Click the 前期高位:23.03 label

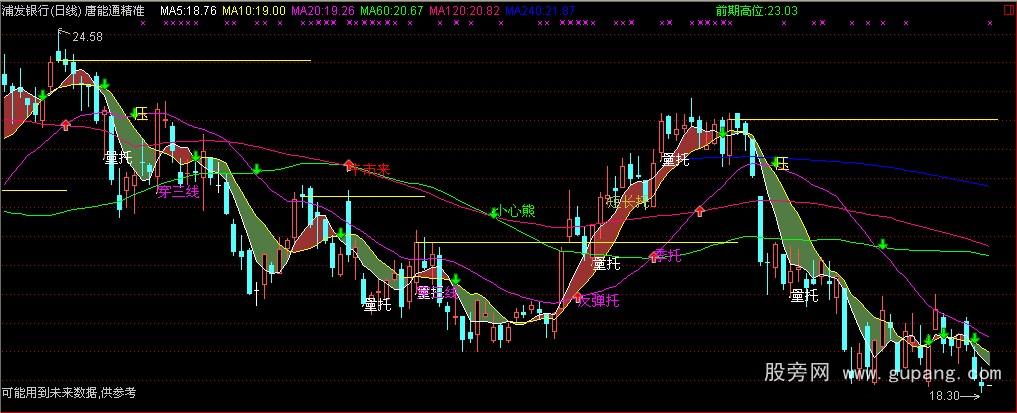click(x=757, y=9)
